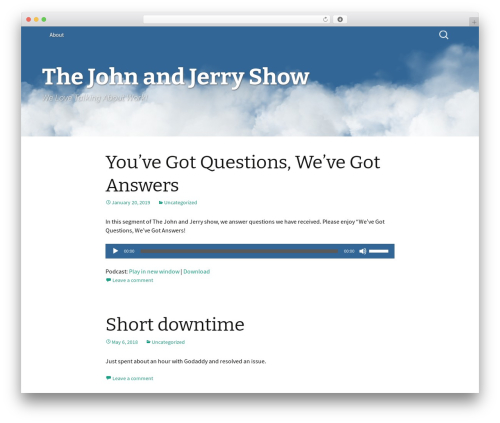Click The John and Jerry Show site title
The width and height of the screenshot is (500, 423).
[x=176, y=77]
